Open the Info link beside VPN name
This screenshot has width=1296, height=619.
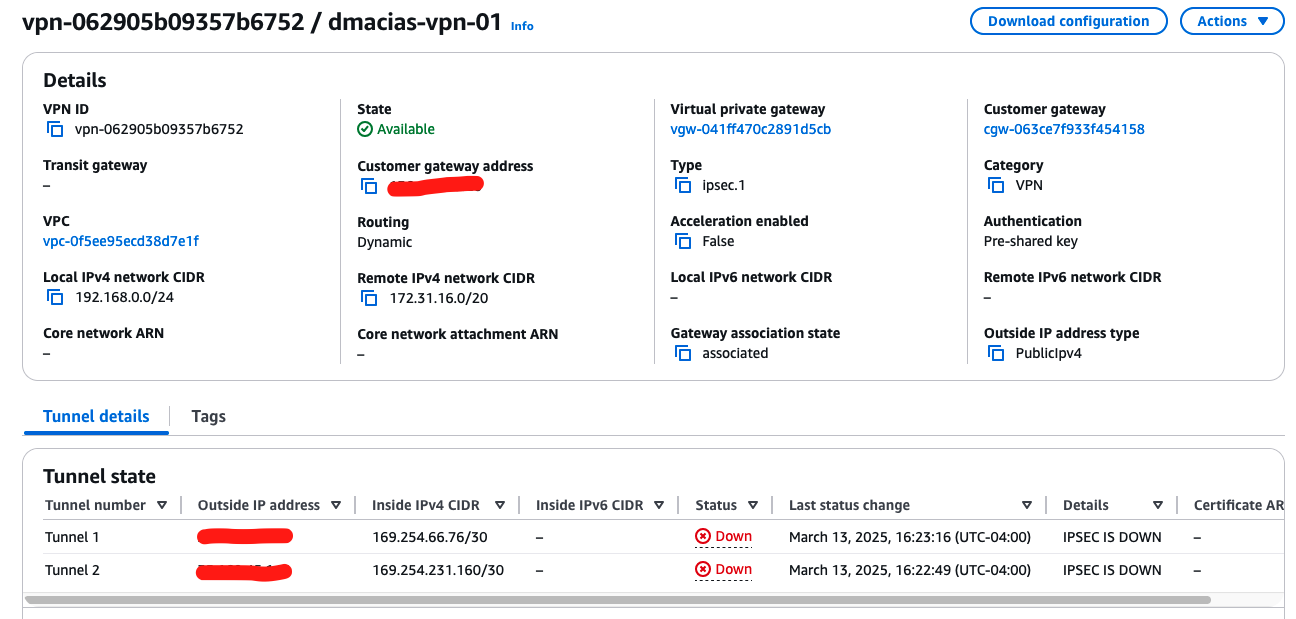coord(522,26)
